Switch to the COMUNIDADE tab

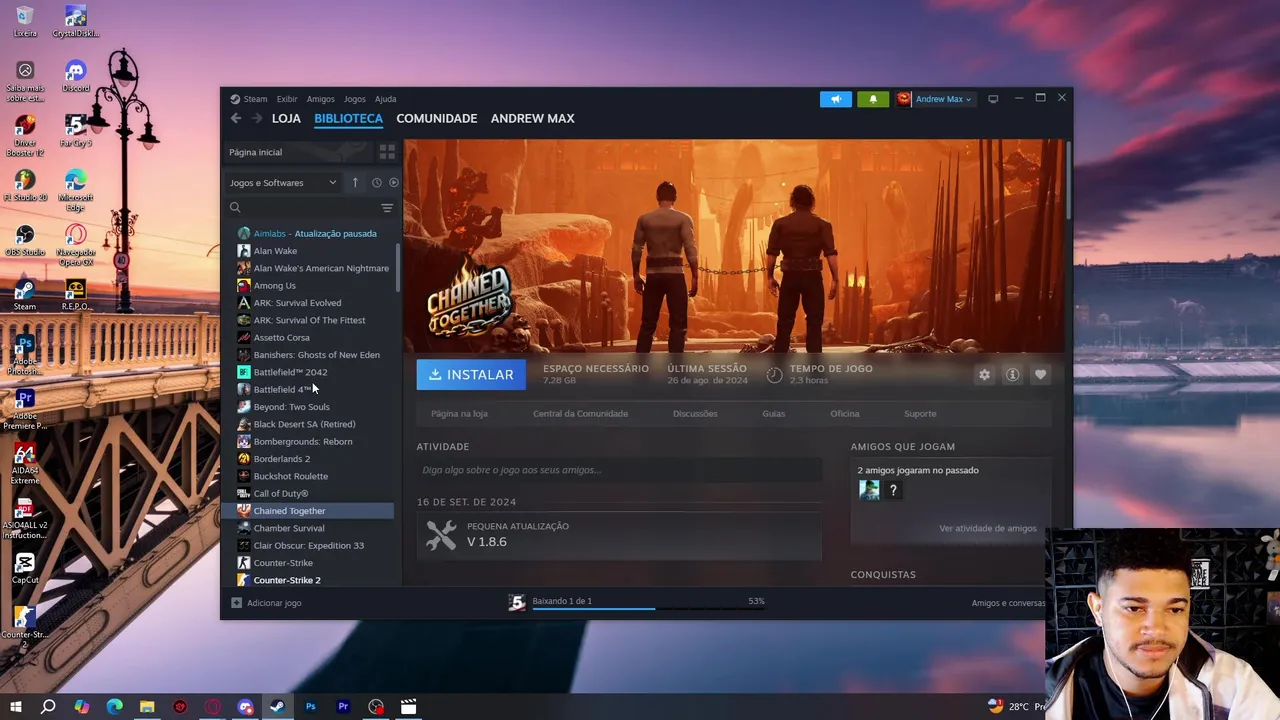click(436, 118)
